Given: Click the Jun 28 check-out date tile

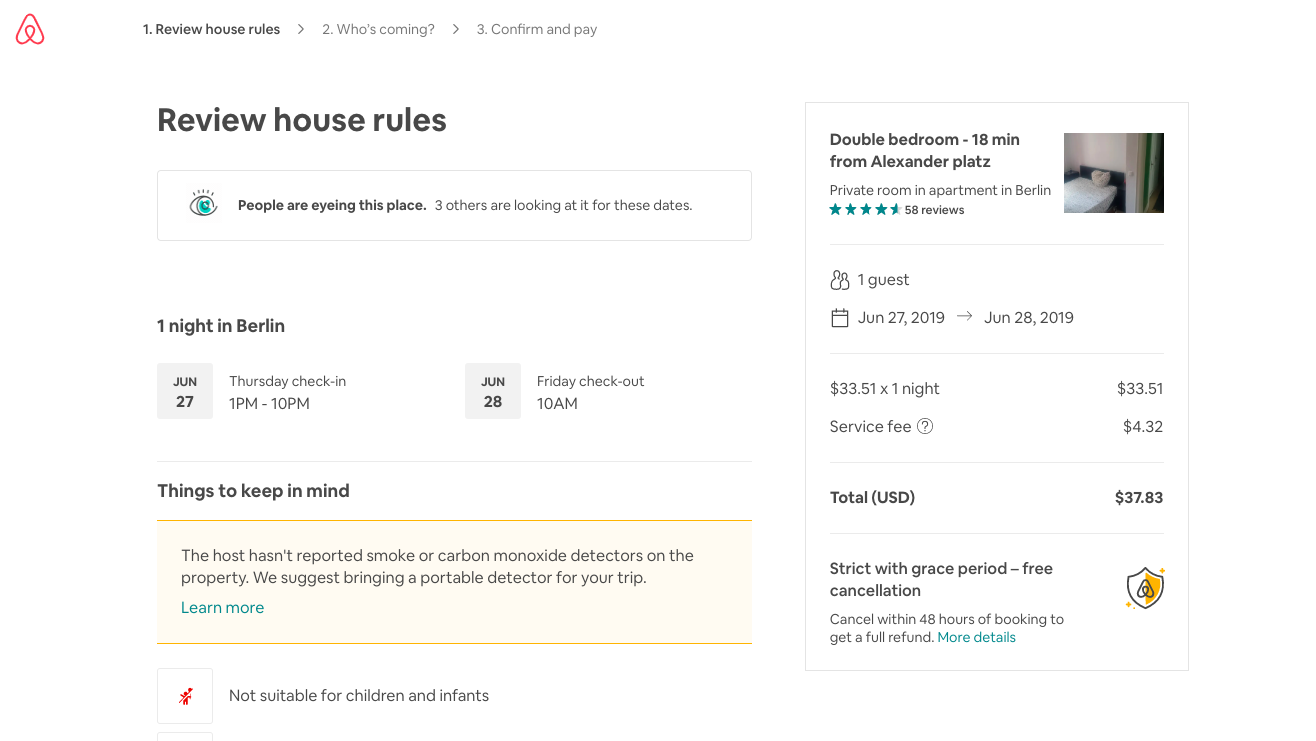Looking at the screenshot, I should [x=493, y=391].
